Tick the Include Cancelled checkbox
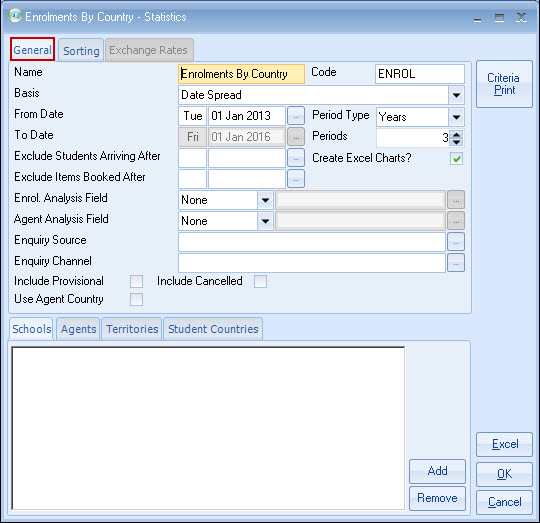The height and width of the screenshot is (523, 540). click(x=260, y=281)
